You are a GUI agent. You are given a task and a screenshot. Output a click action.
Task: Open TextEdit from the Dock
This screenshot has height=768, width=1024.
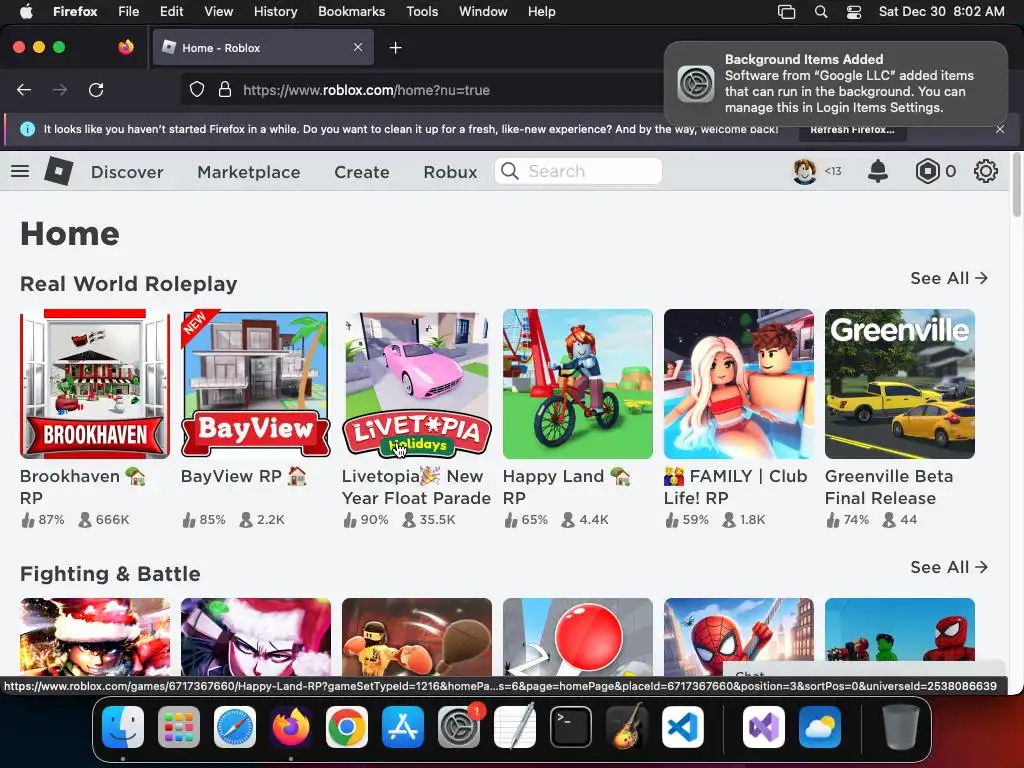(x=515, y=727)
